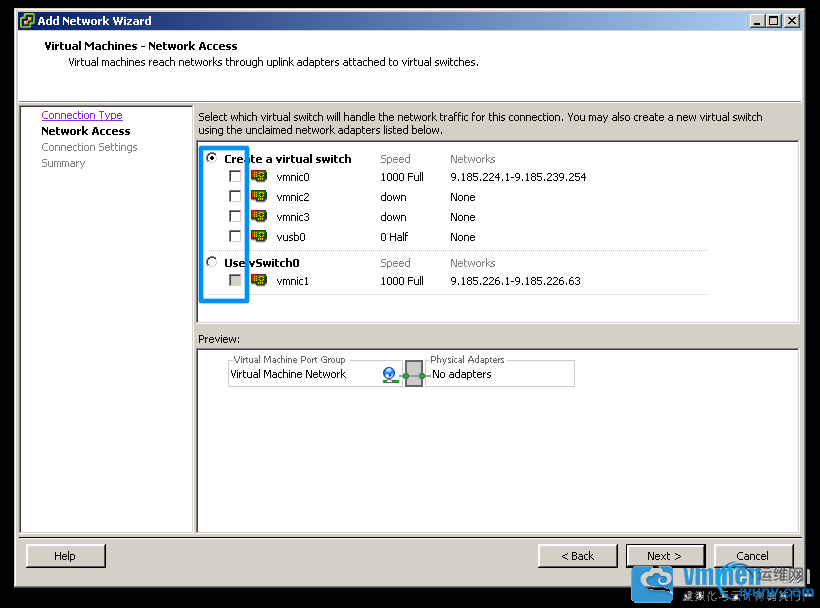Click the Use vSwitch0 label
This screenshot has height=608, width=820.
point(261,263)
